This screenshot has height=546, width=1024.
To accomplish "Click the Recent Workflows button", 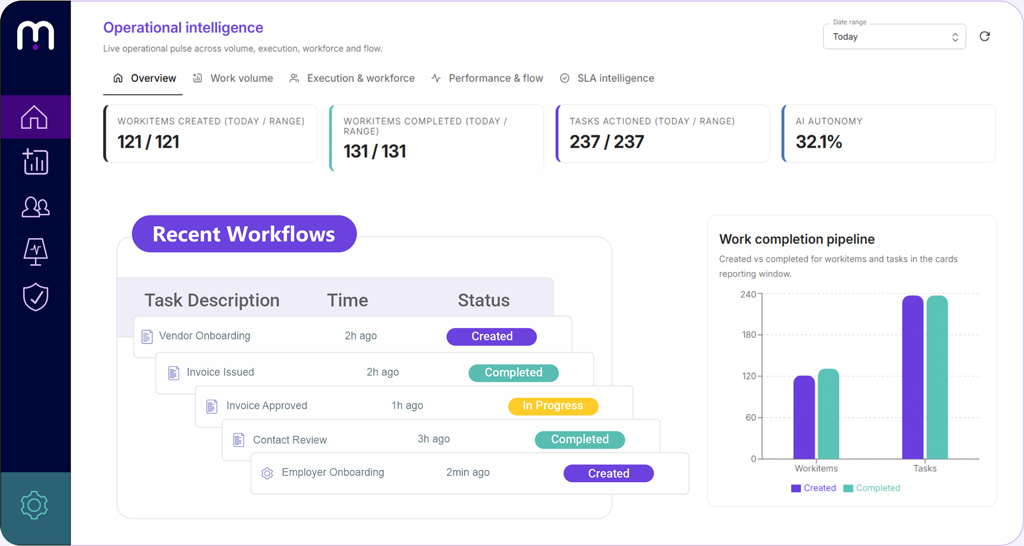I will [x=244, y=234].
